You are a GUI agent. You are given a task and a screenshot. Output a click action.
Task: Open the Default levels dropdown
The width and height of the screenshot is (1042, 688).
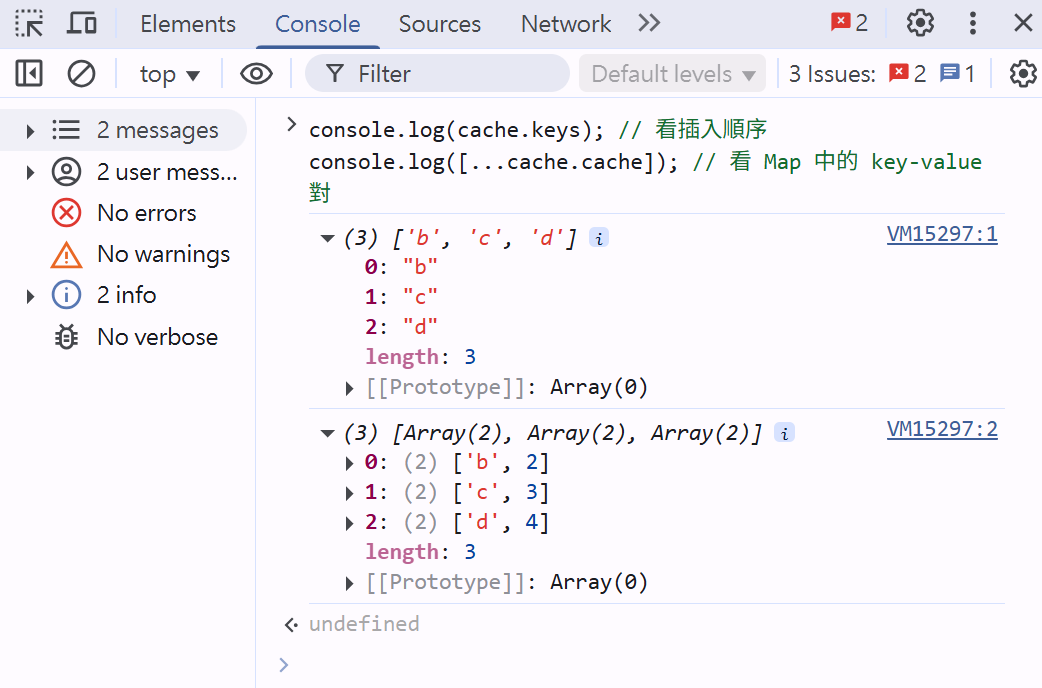pyautogui.click(x=673, y=74)
